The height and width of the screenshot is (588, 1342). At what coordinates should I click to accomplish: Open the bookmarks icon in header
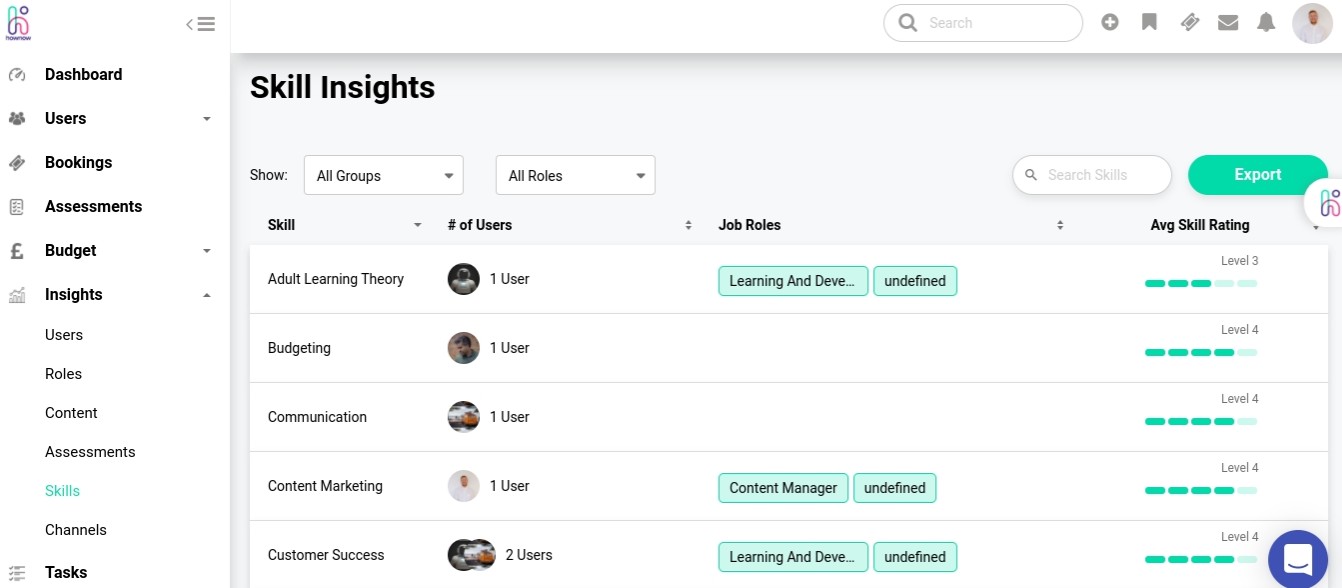(x=1149, y=22)
